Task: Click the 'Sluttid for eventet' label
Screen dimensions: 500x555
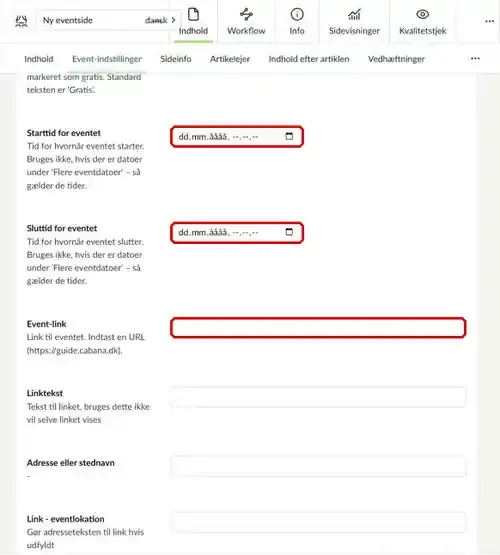Action: (x=62, y=228)
